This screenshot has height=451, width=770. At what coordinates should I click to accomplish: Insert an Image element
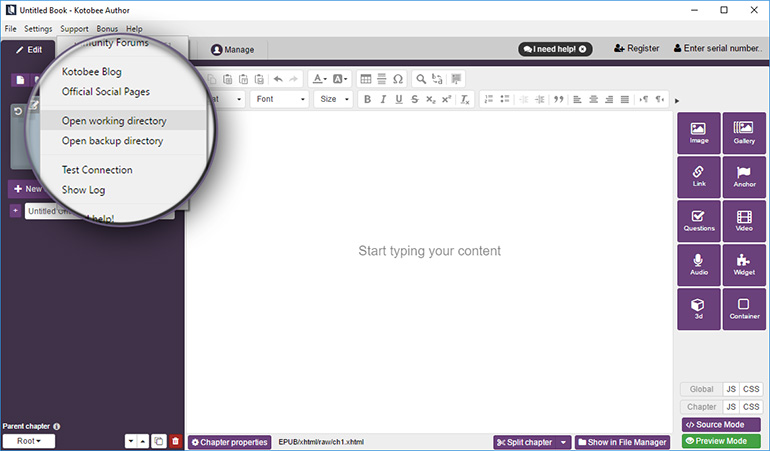coord(698,133)
